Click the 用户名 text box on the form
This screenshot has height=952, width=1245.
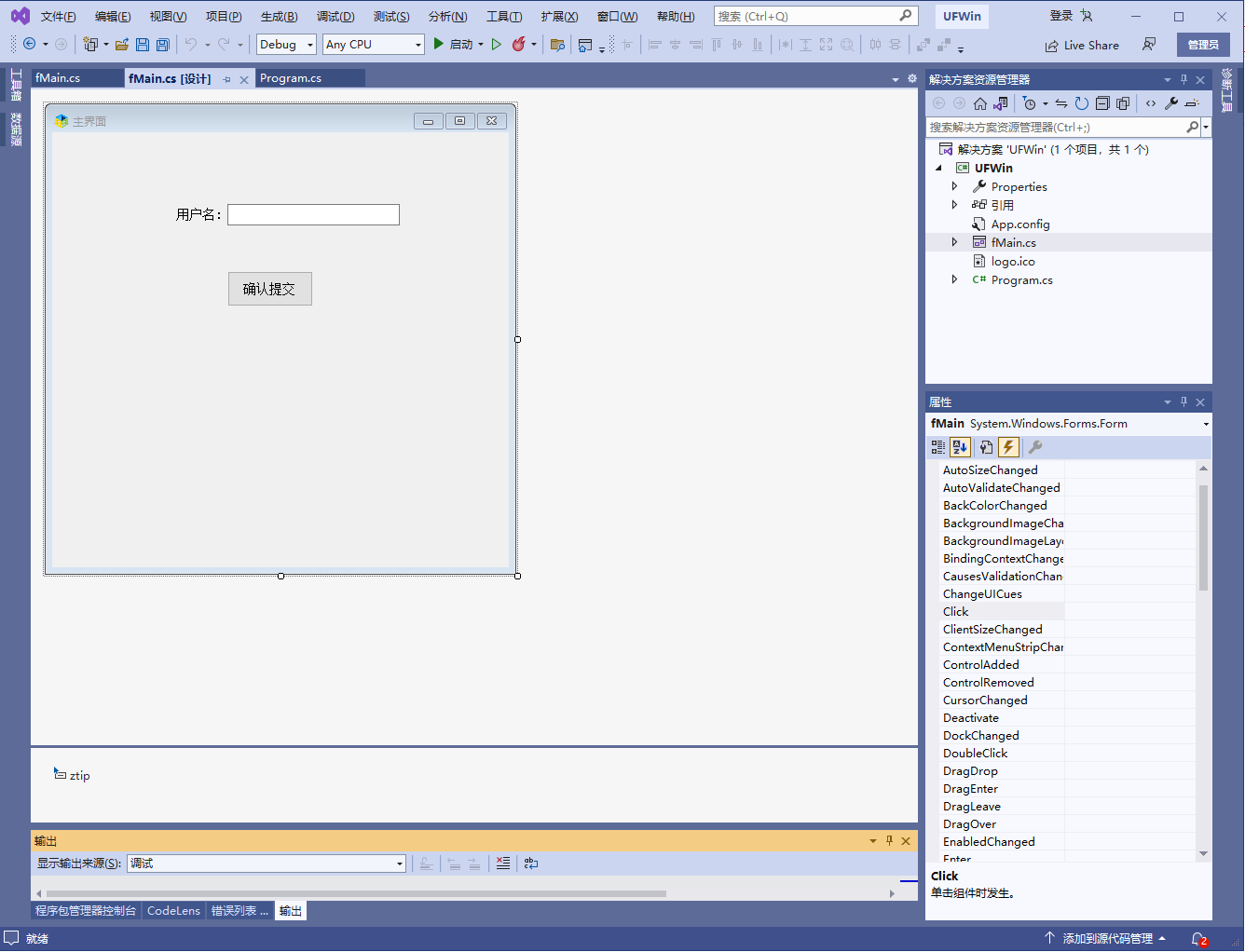pos(313,215)
